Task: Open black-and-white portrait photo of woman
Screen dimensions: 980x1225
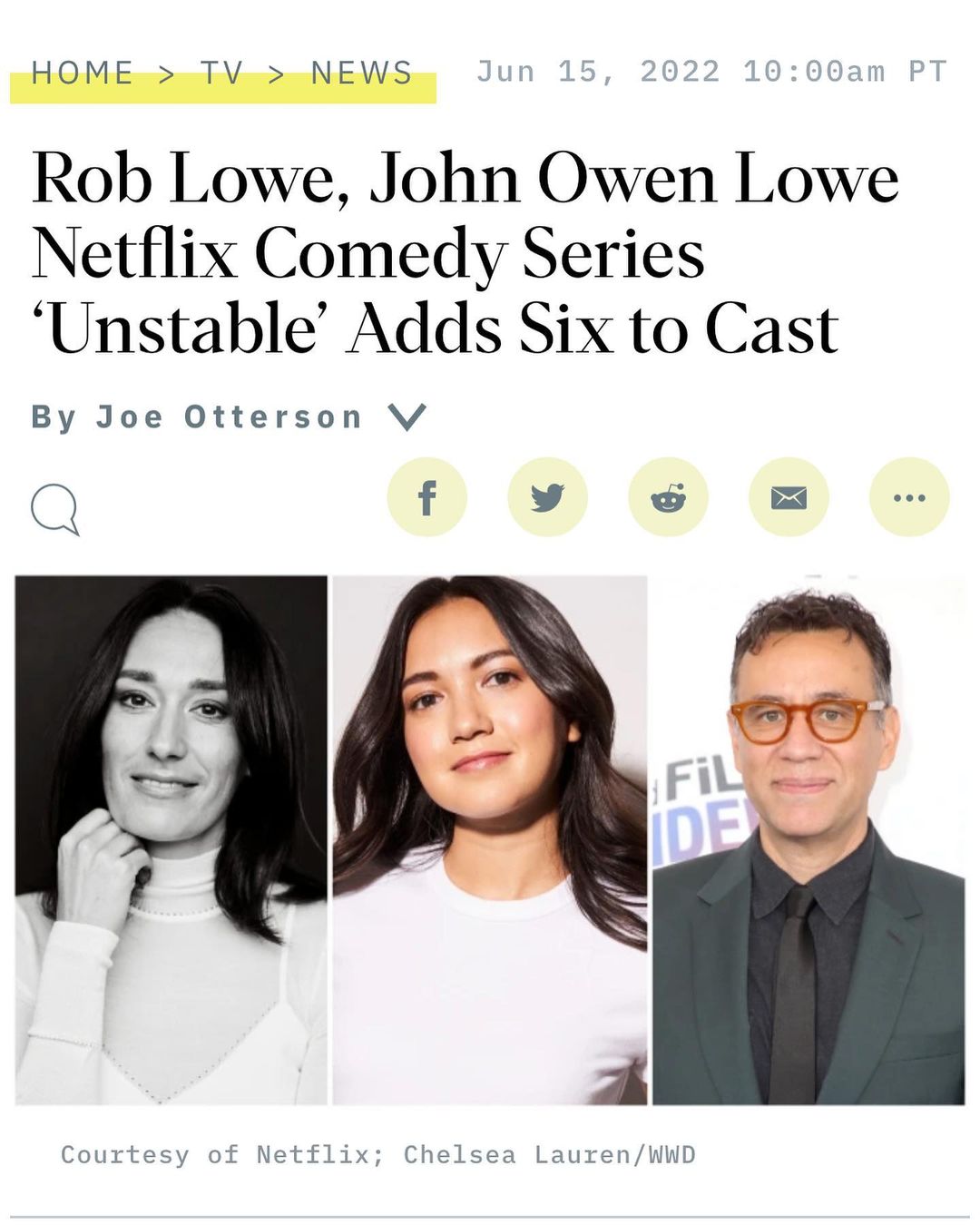Action: (171, 840)
